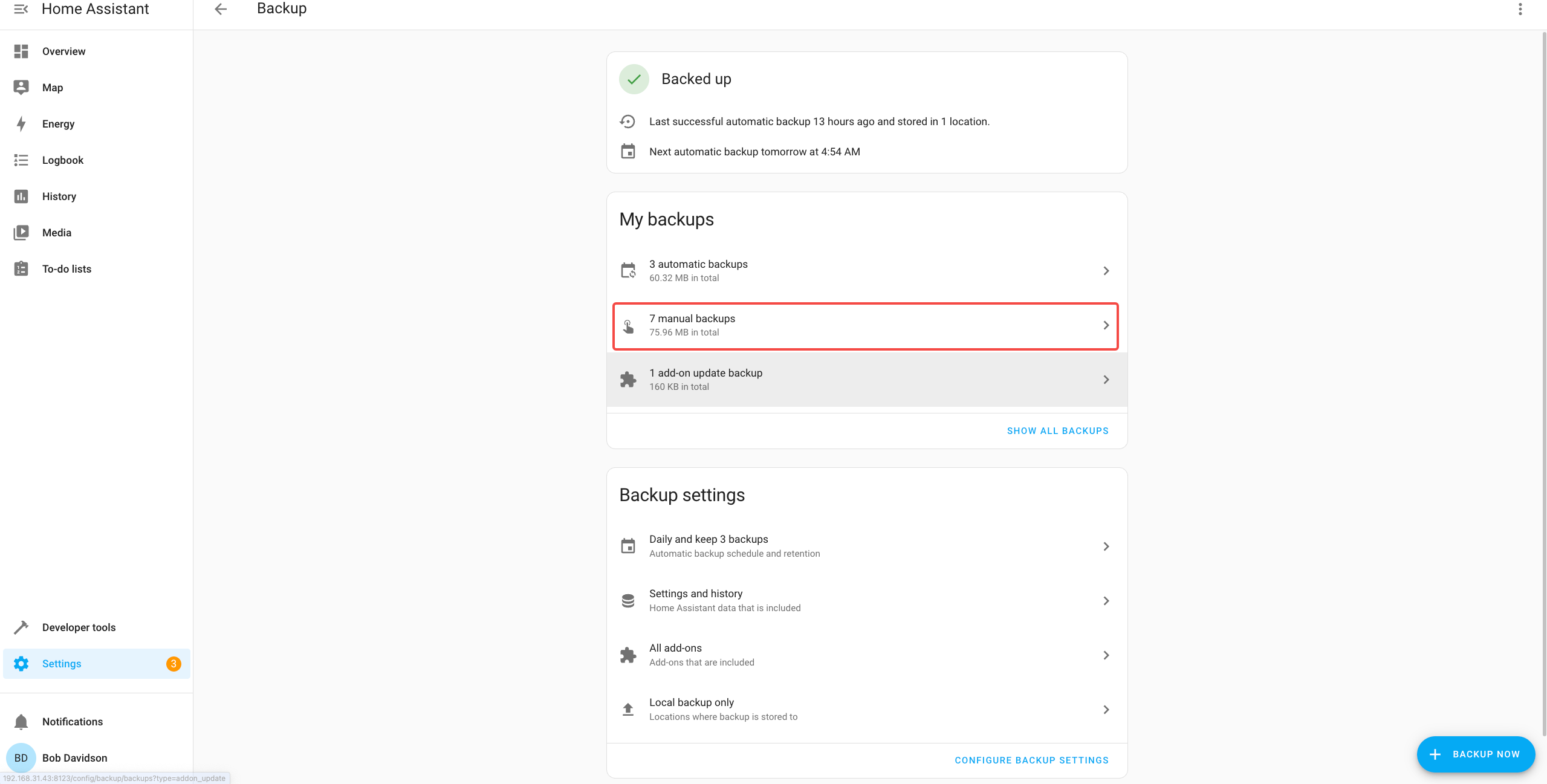Open Overview in the sidebar
The width and height of the screenshot is (1547, 784).
(97, 51)
